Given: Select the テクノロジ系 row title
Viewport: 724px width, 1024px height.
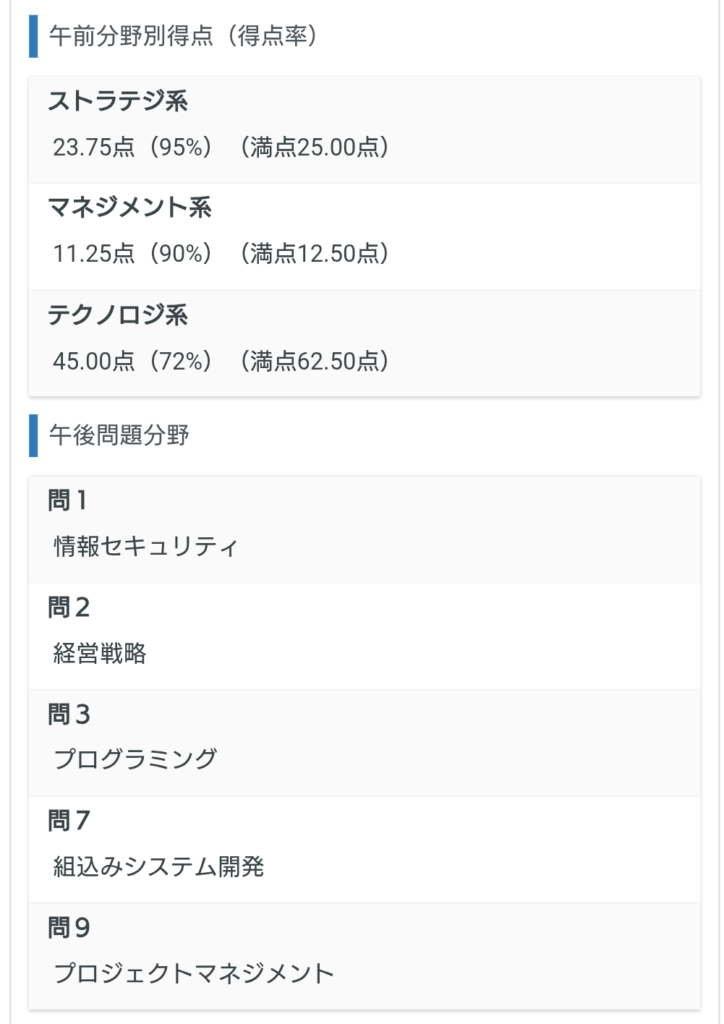Looking at the screenshot, I should point(117,315).
